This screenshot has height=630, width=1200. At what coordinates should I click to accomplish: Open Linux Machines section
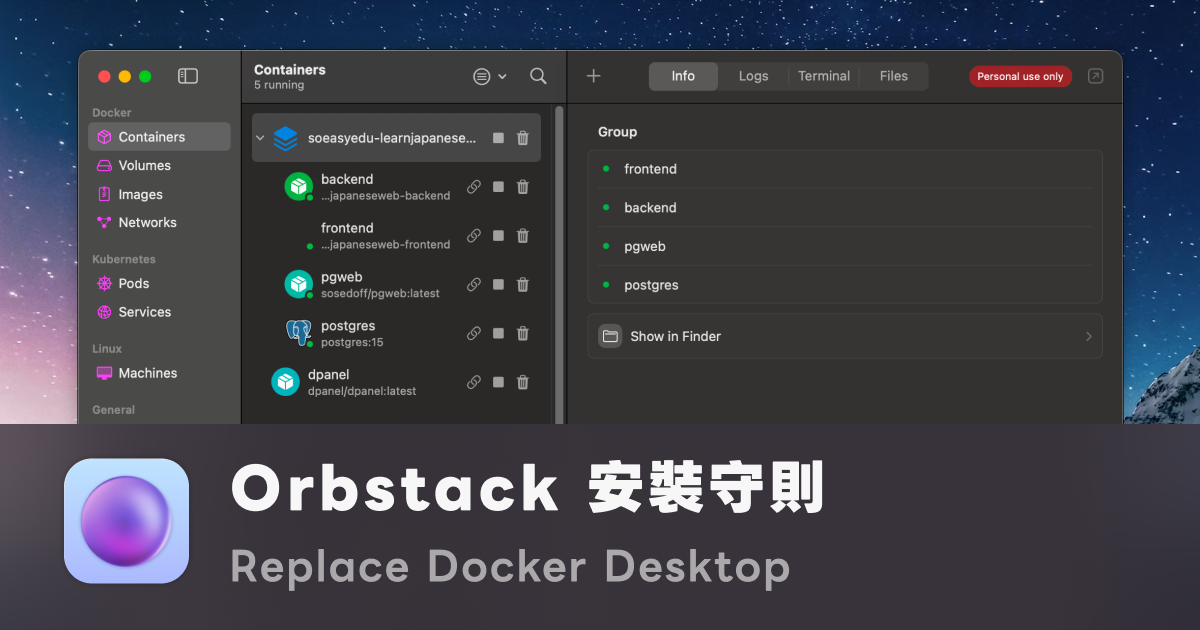159,373
